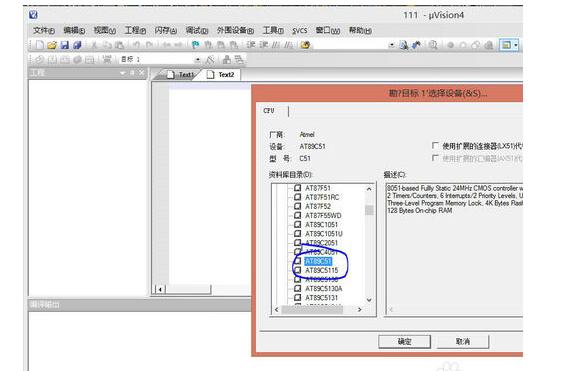The width and height of the screenshot is (587, 371).
Task: Build target files icon
Action: pos(52,59)
